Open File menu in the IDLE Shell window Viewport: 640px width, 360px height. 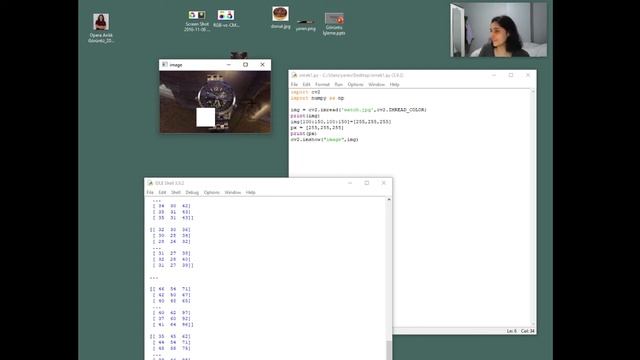pyautogui.click(x=150, y=192)
